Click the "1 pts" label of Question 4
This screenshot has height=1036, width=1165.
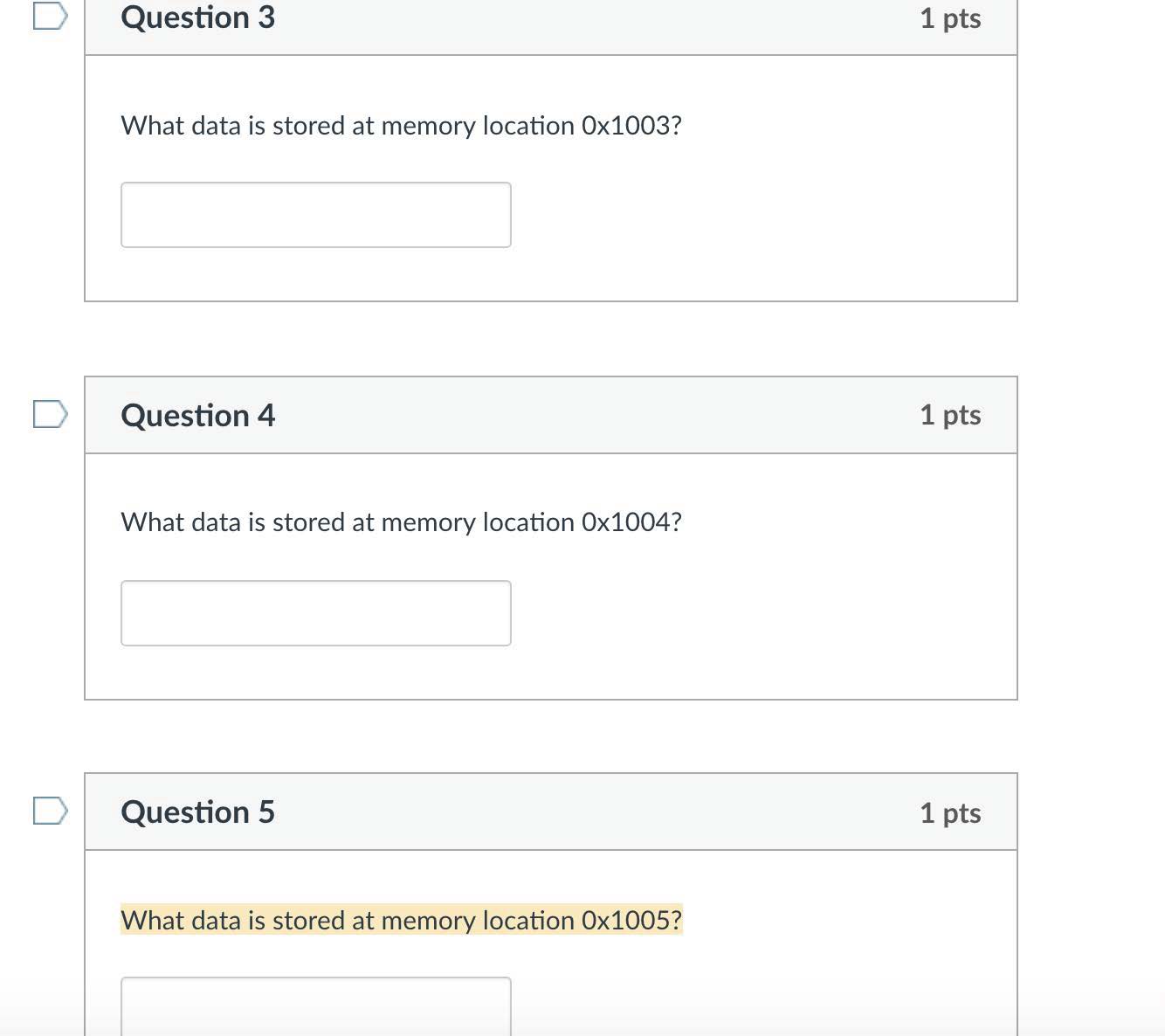[x=950, y=415]
